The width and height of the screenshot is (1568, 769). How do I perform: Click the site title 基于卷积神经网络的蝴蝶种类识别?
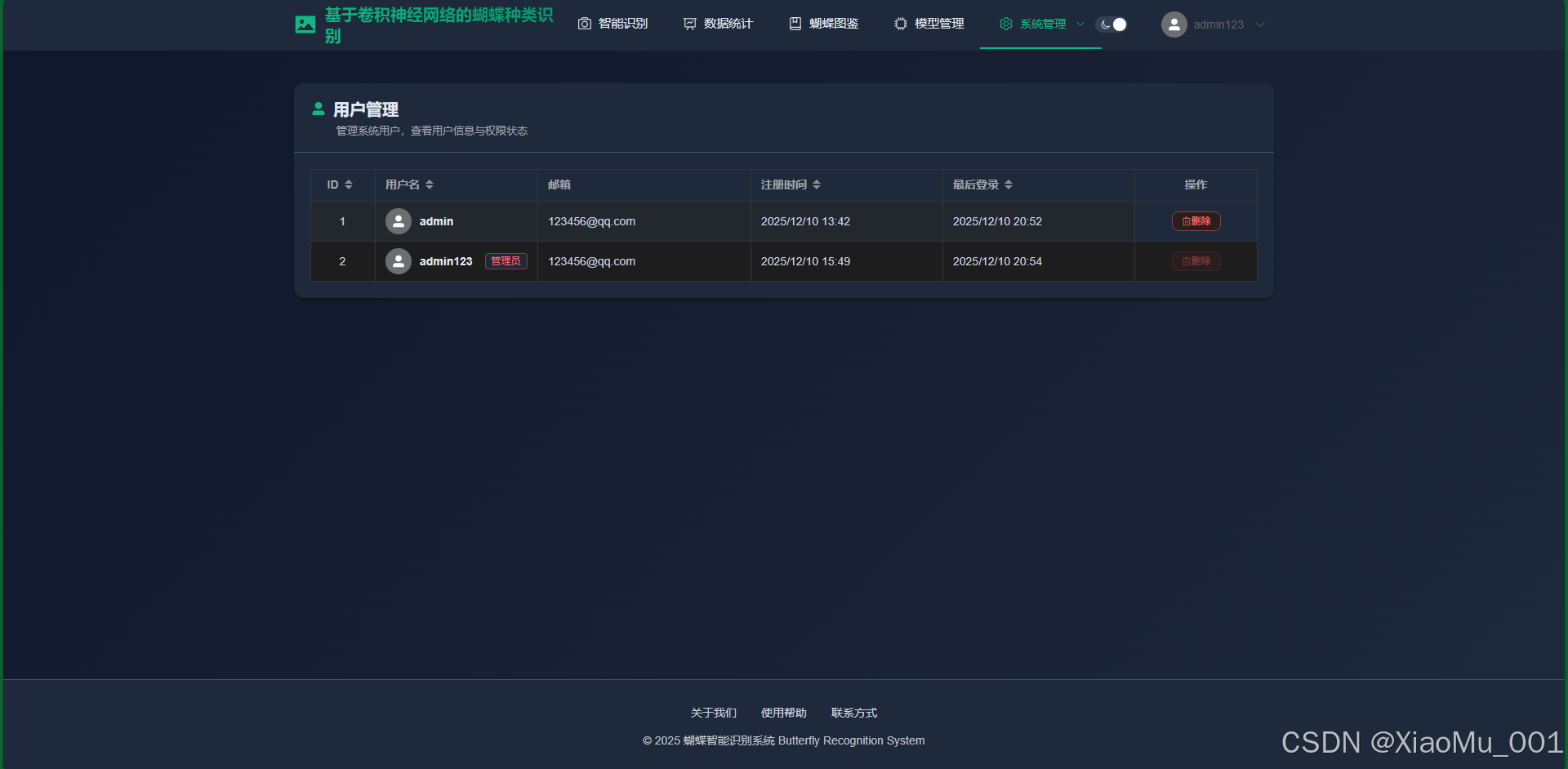click(439, 25)
